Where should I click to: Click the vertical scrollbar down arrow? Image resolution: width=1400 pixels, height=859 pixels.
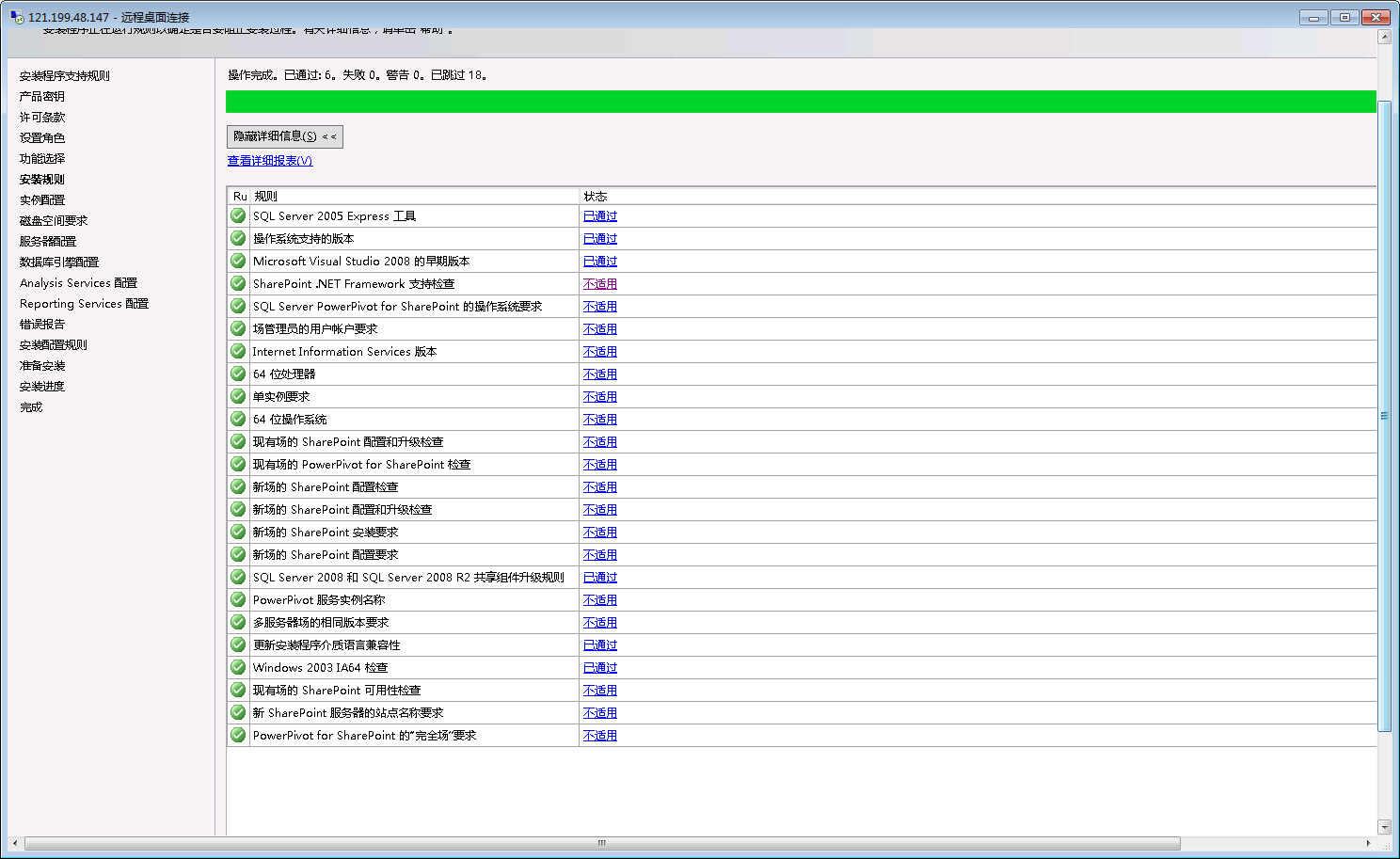(x=1384, y=827)
